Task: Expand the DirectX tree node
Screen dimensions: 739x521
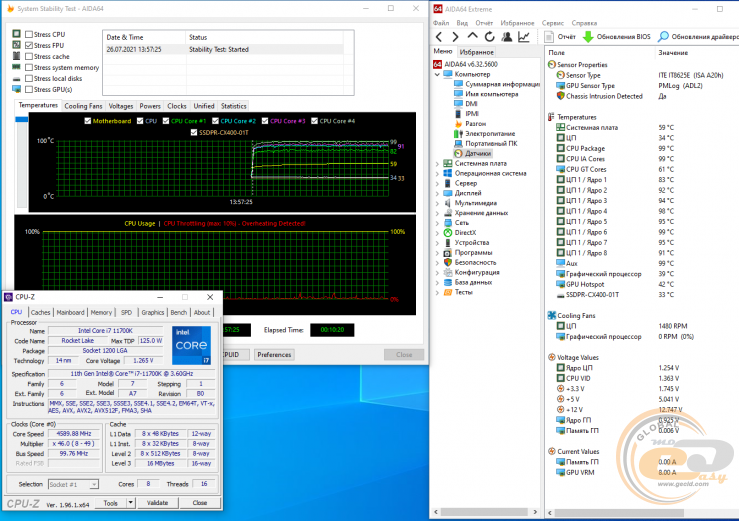Action: pos(437,233)
